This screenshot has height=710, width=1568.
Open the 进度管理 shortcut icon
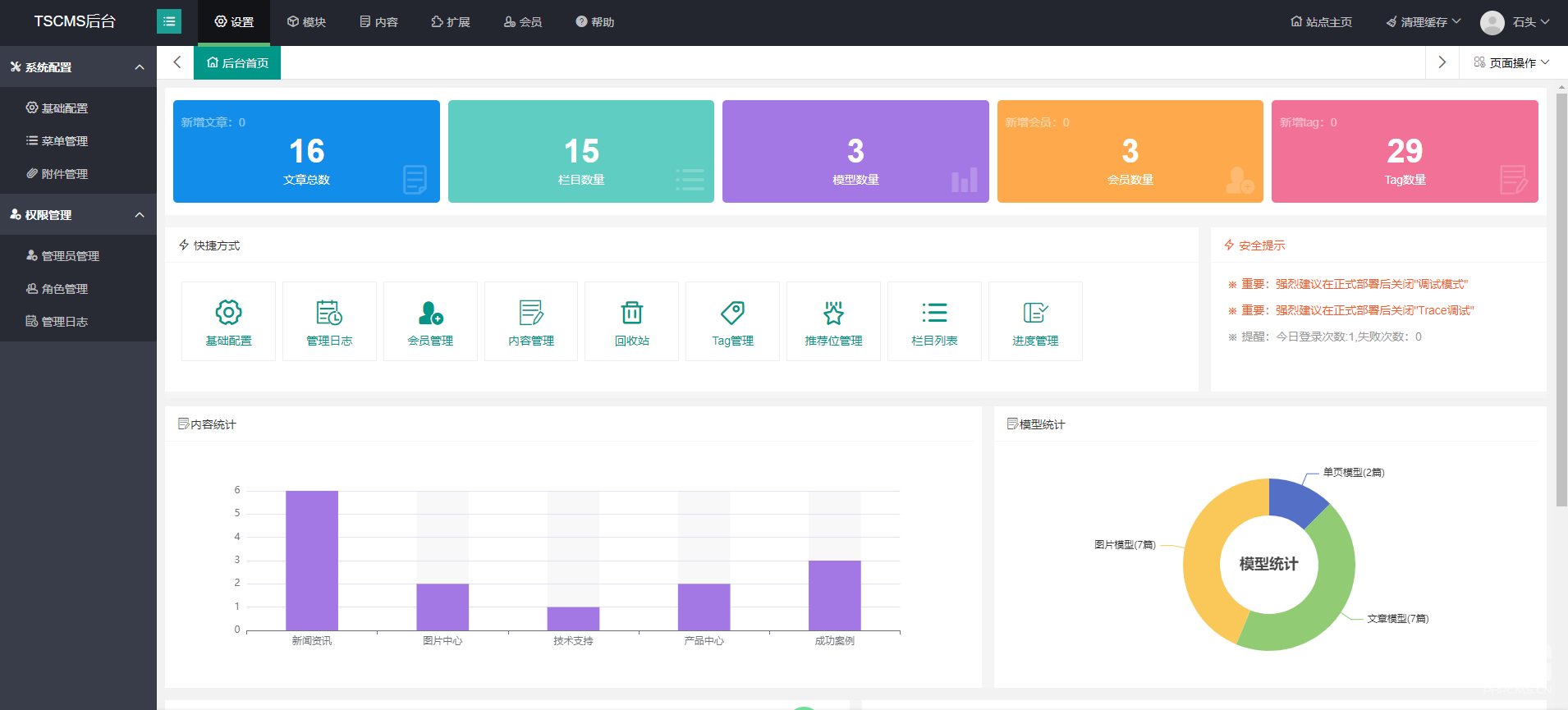click(x=1035, y=313)
